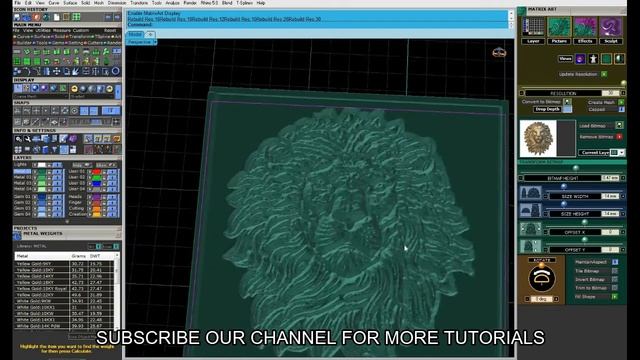Click the white figure view icon
The image size is (640, 360).
point(593,59)
